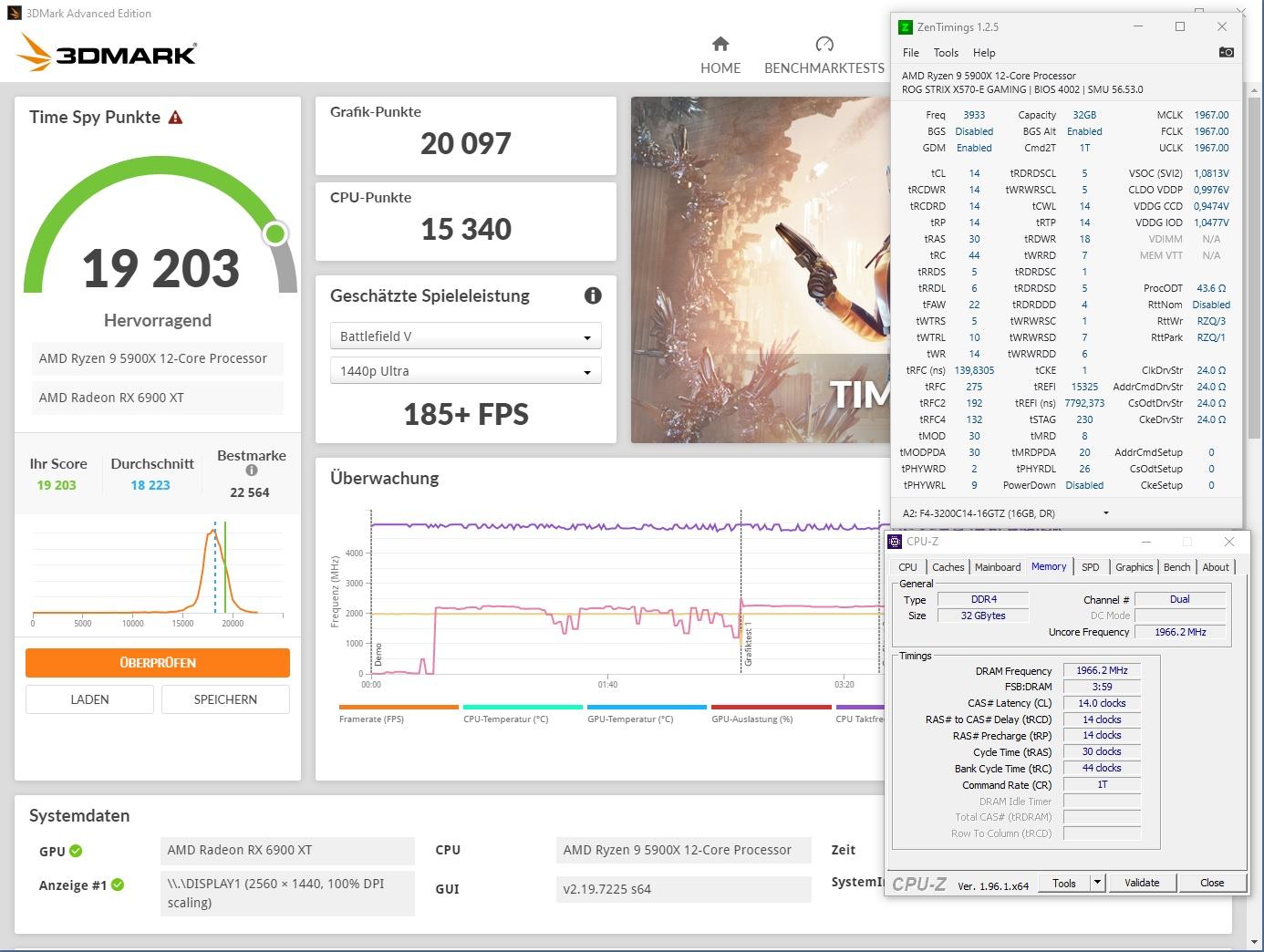Click ZenTimings ProcODT value 43.6 Ω

coord(1211,288)
